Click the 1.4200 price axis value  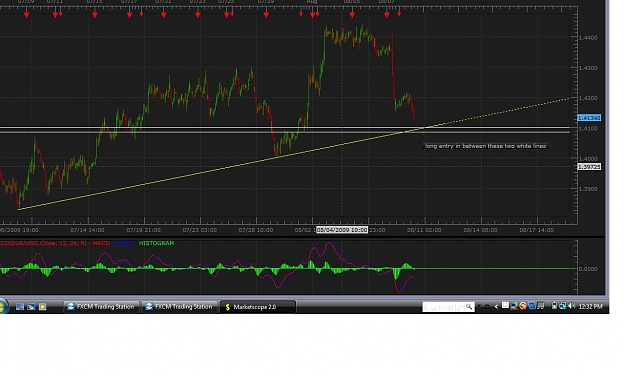[588, 98]
